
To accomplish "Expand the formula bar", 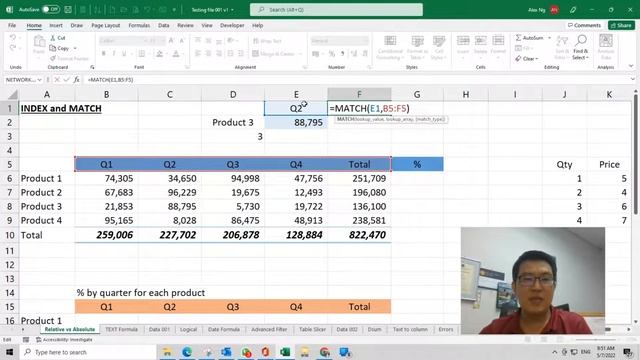I will (x=632, y=80).
